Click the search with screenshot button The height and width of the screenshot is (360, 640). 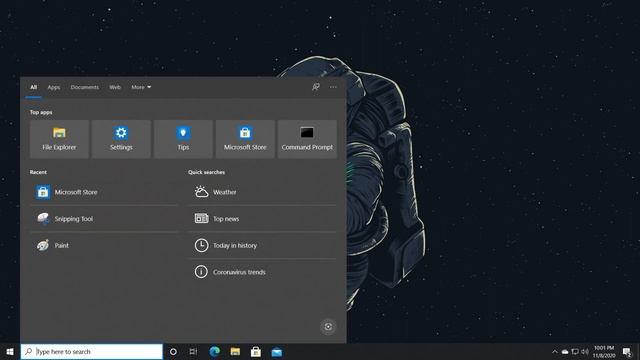tap(328, 327)
